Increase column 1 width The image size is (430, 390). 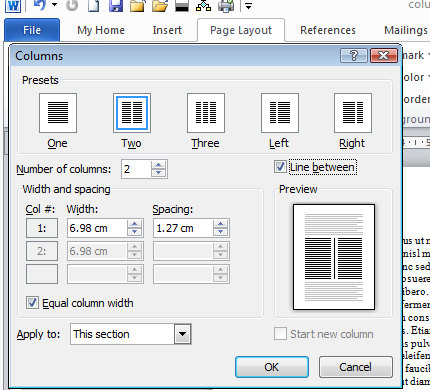(x=134, y=224)
